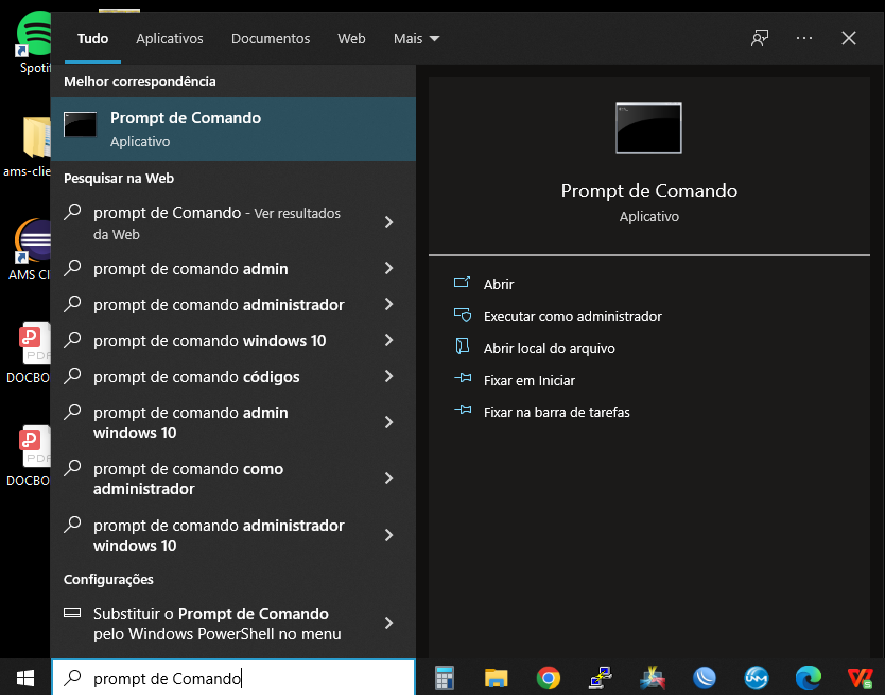886x695 pixels.
Task: Open the WPS Office taskbar icon
Action: pyautogui.click(x=860, y=678)
